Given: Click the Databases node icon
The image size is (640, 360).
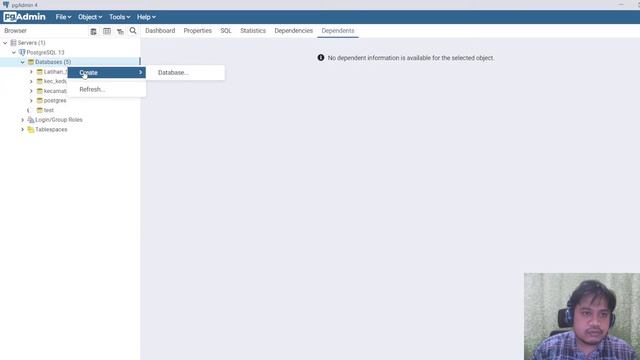Looking at the screenshot, I should click(31, 62).
